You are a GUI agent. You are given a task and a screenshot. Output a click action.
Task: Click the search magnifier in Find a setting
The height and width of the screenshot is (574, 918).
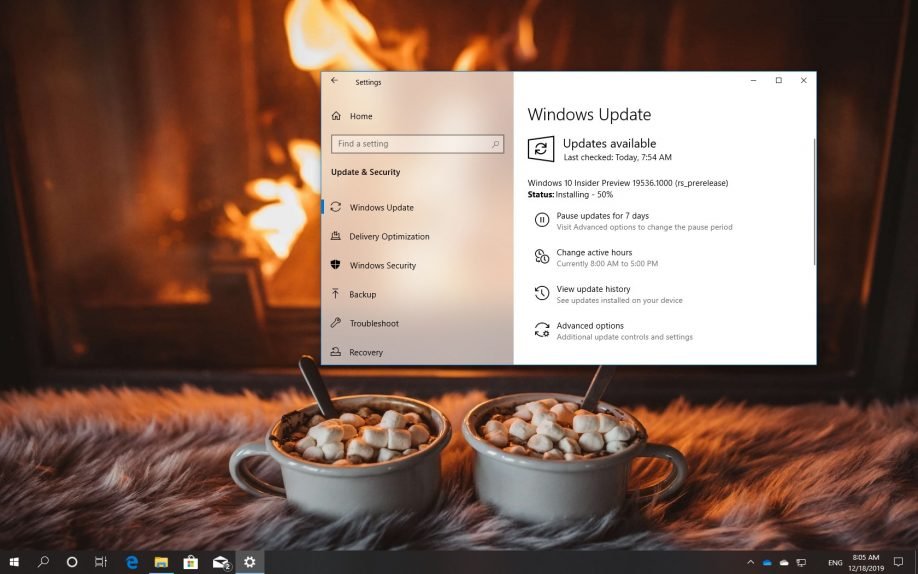tap(495, 144)
